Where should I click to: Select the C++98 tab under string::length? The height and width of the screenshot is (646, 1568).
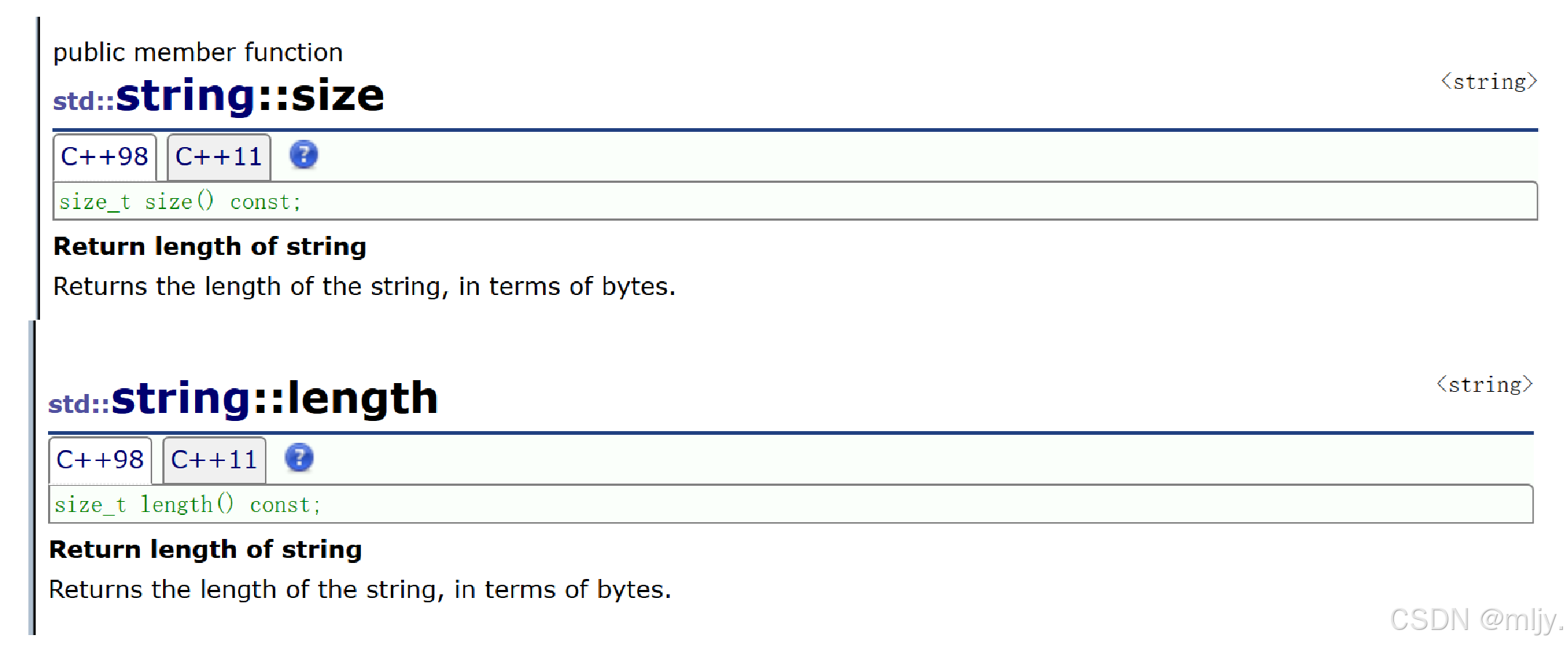click(100, 460)
